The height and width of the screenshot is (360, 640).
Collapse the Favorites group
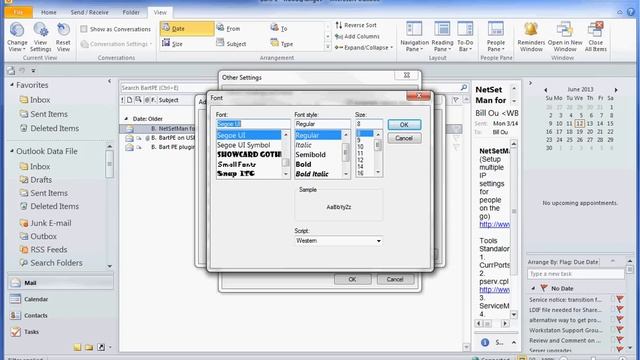coord(12,85)
